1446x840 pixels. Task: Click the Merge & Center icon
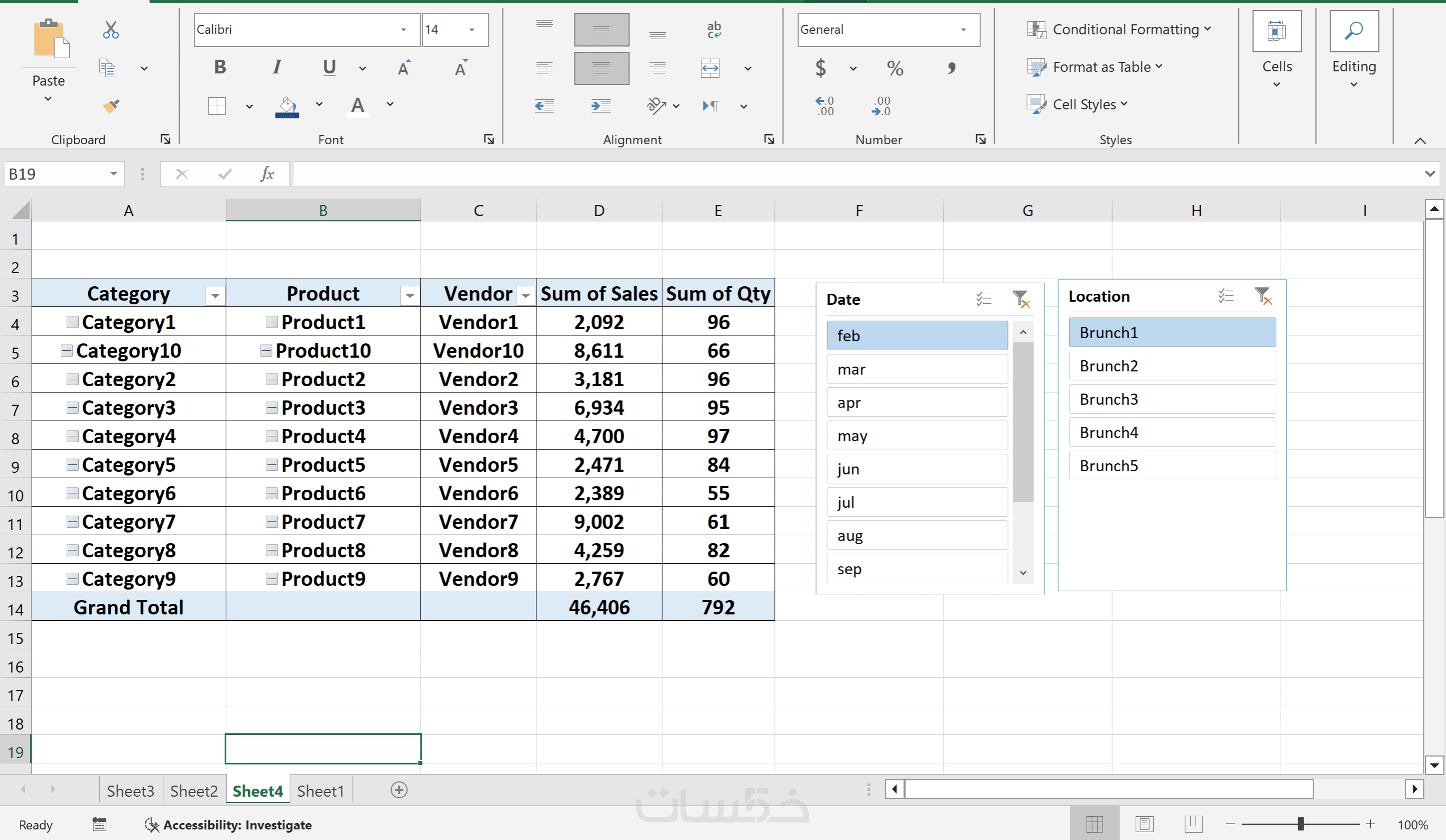710,68
